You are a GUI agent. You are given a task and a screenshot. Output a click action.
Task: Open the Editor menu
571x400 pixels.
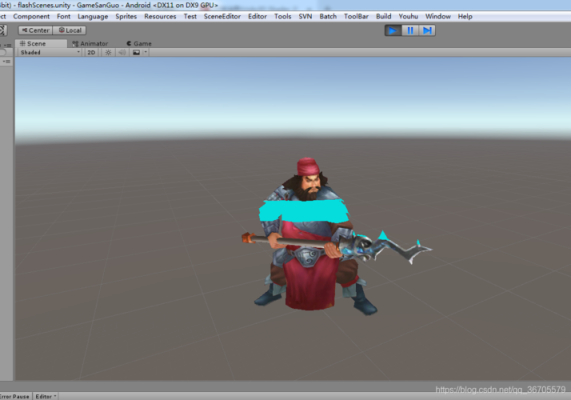pos(257,16)
